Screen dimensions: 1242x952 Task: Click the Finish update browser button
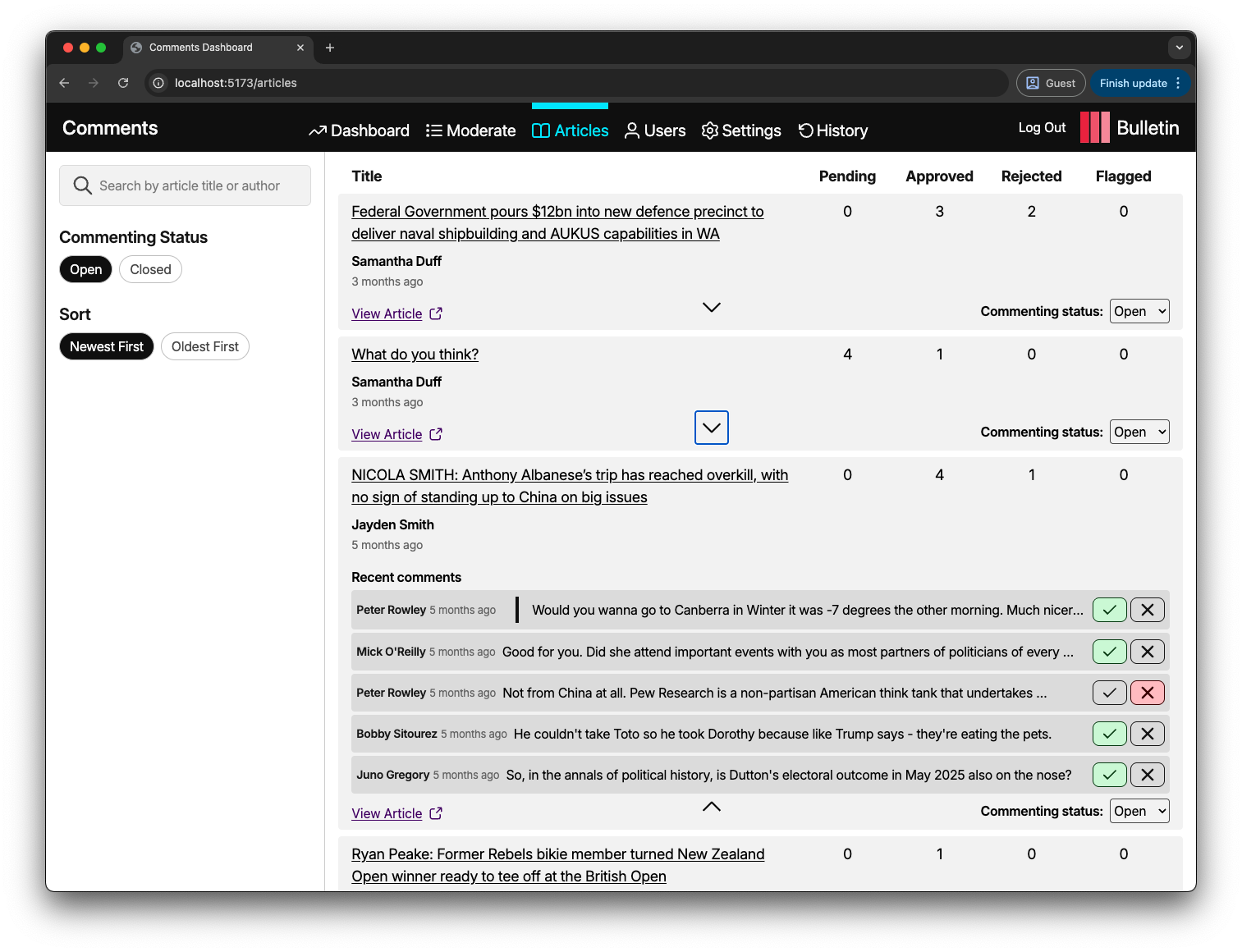(1133, 83)
